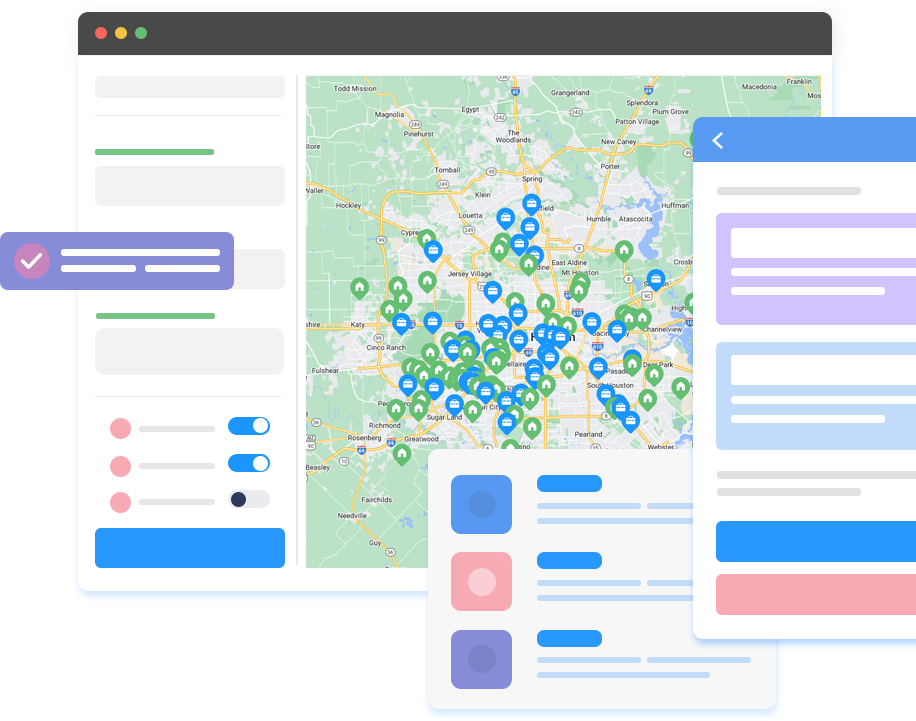916x721 pixels.
Task: Click the blue briefcase marker near Sheldon
Action: click(x=655, y=279)
